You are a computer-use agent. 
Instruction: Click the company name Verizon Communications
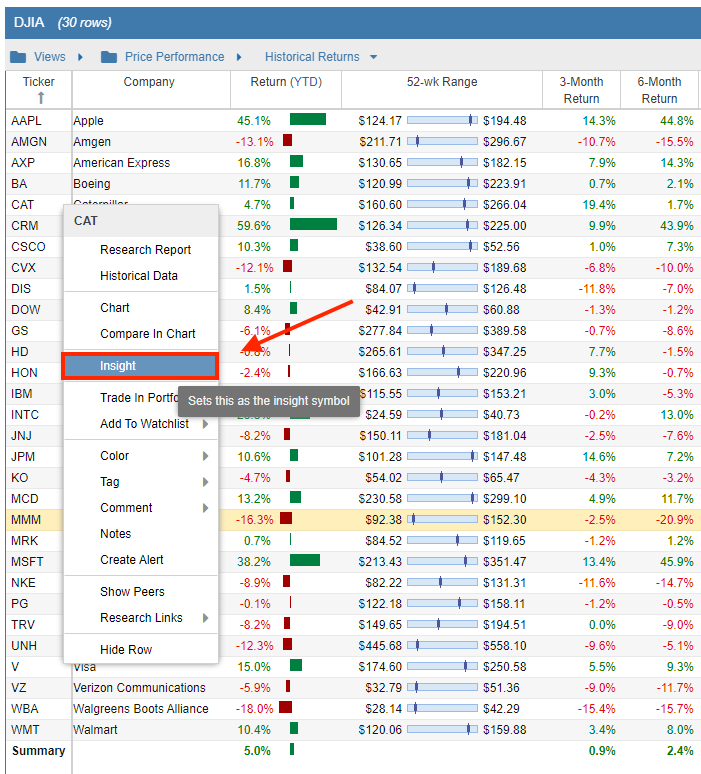click(139, 688)
